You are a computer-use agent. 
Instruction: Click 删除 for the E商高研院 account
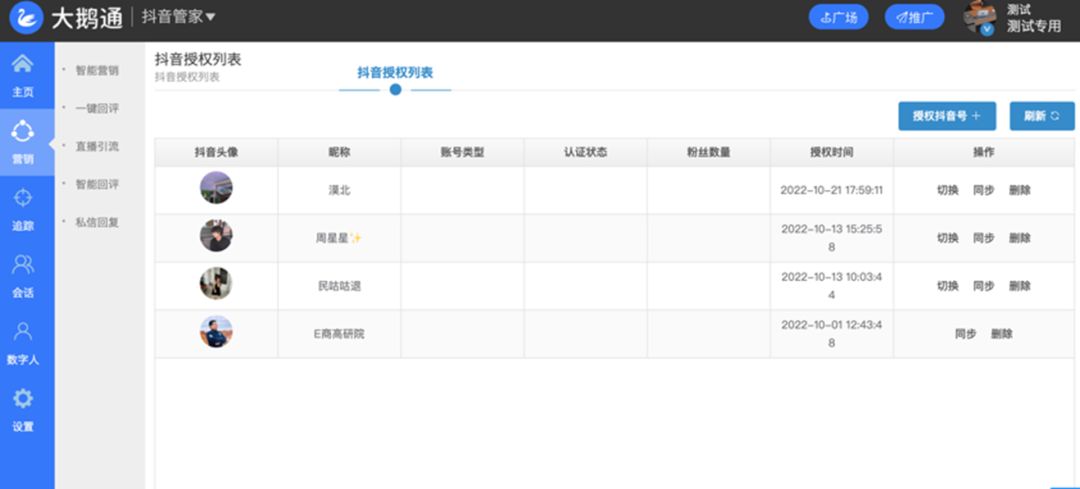point(1002,334)
